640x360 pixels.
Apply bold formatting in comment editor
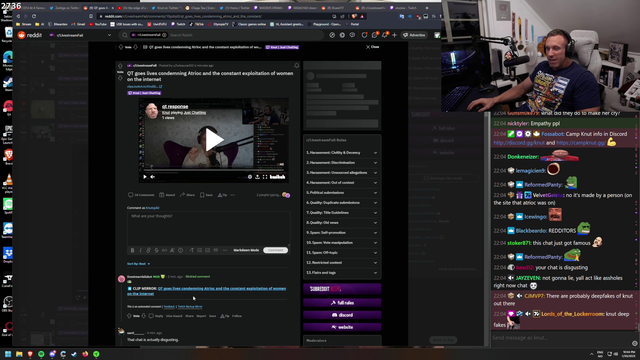(132, 250)
